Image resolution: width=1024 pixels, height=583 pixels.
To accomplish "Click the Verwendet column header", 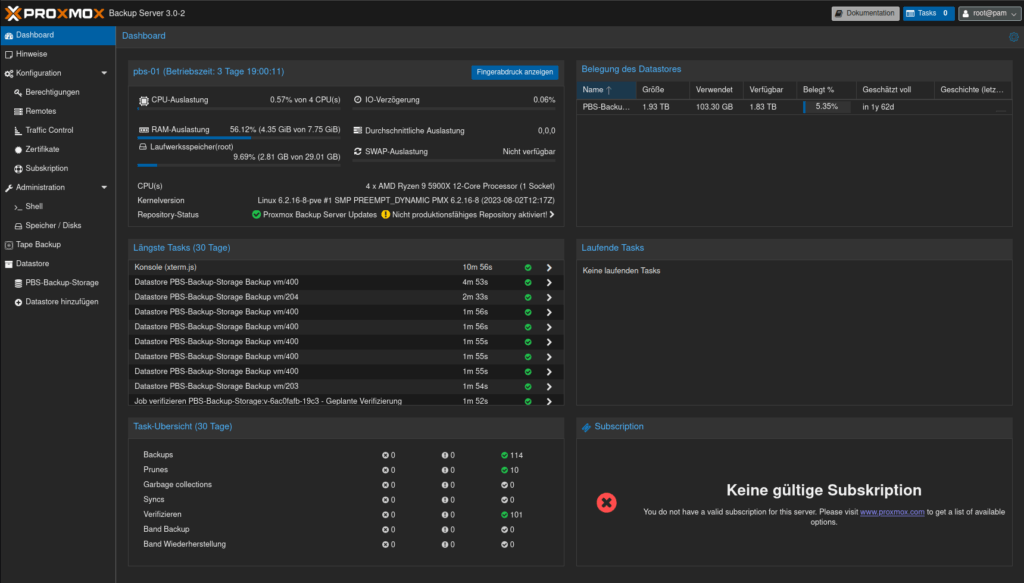I will [x=716, y=89].
